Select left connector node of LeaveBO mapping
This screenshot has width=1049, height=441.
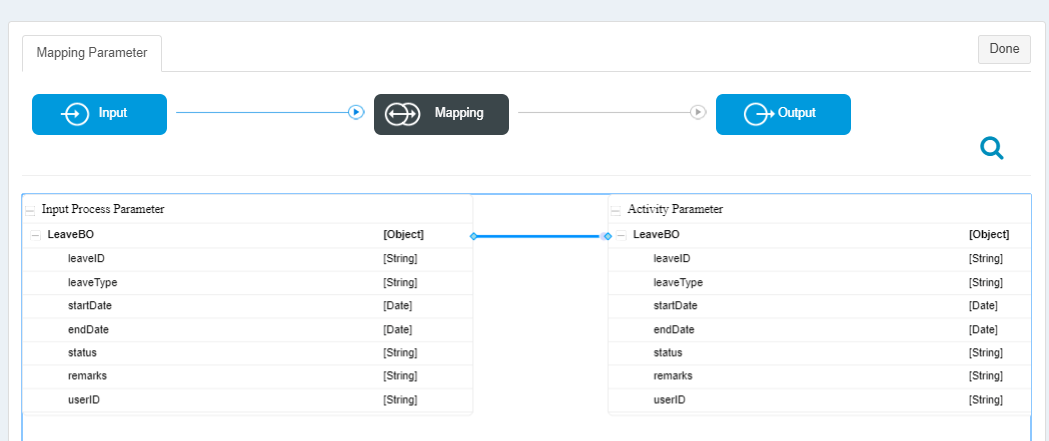pos(474,236)
